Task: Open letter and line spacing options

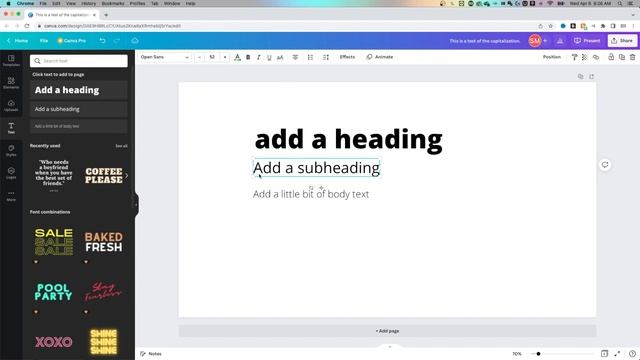Action: click(326, 57)
